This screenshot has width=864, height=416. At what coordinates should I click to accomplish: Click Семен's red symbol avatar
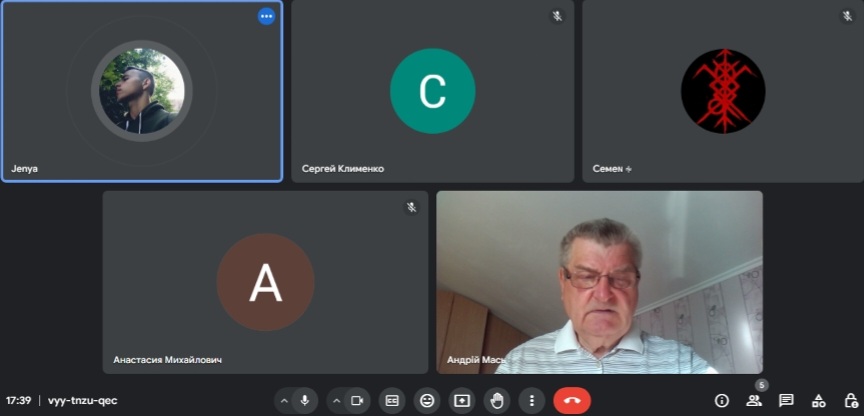pos(723,91)
